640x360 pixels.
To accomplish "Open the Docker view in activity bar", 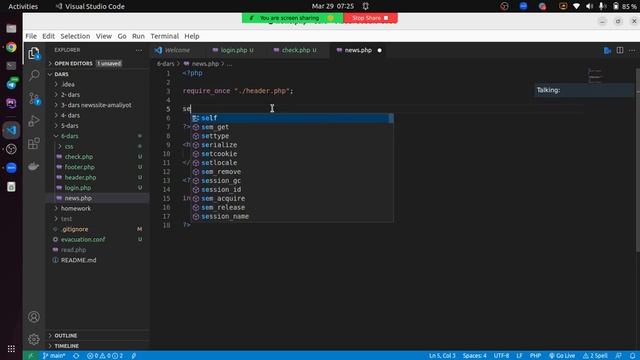I will pyautogui.click(x=34, y=166).
